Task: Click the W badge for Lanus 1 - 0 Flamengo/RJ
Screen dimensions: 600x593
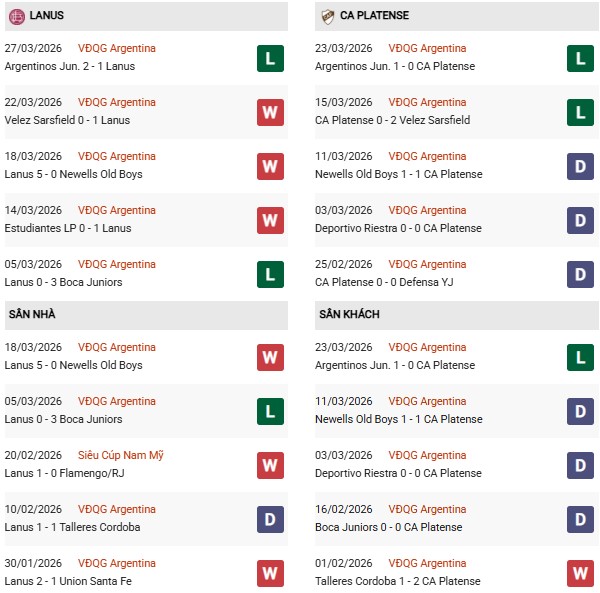Action: pyautogui.click(x=270, y=465)
